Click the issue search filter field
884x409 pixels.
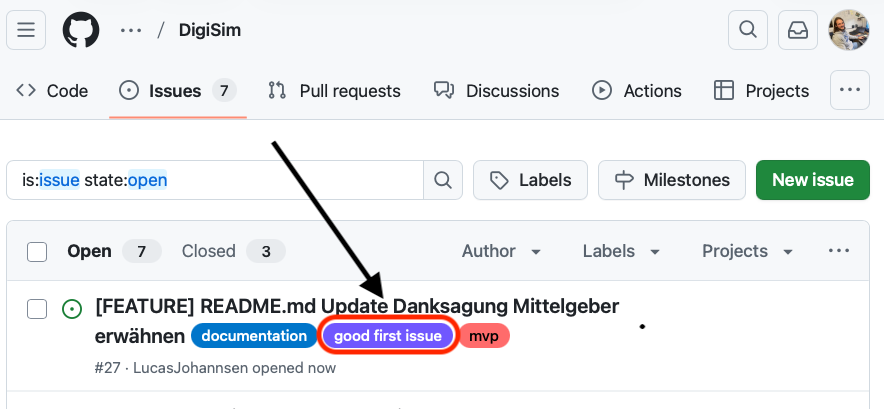pos(215,180)
